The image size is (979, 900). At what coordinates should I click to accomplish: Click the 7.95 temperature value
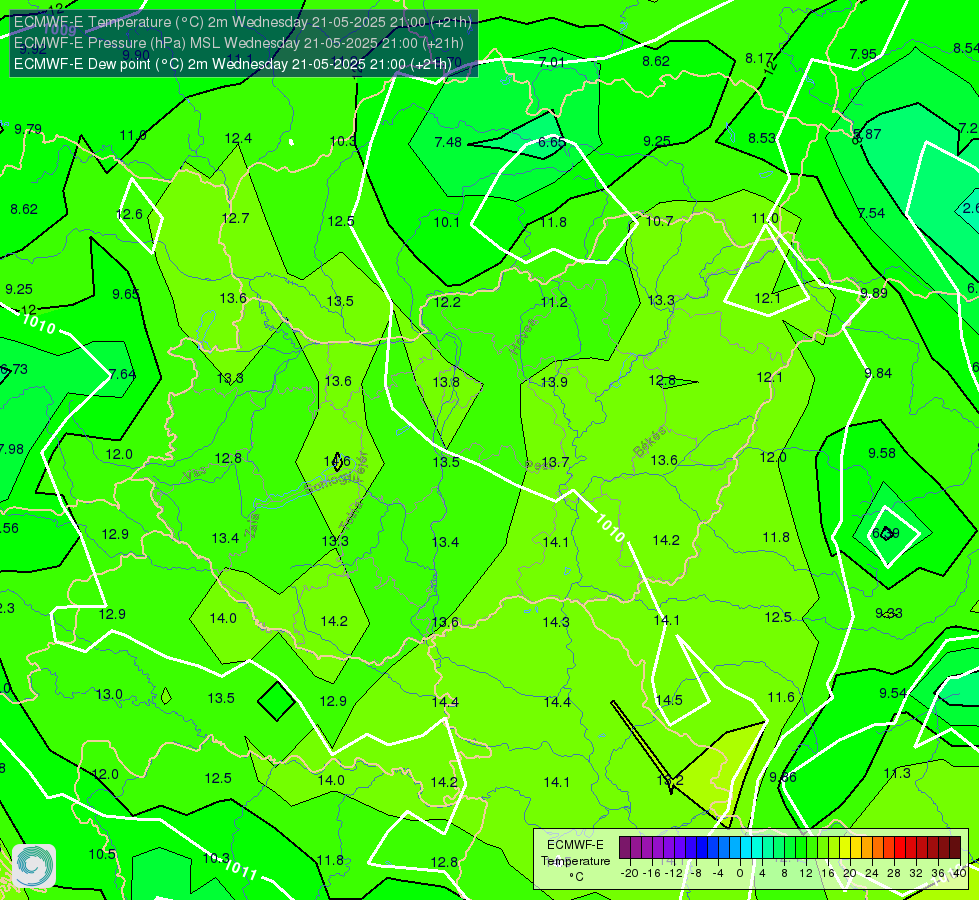pos(863,54)
